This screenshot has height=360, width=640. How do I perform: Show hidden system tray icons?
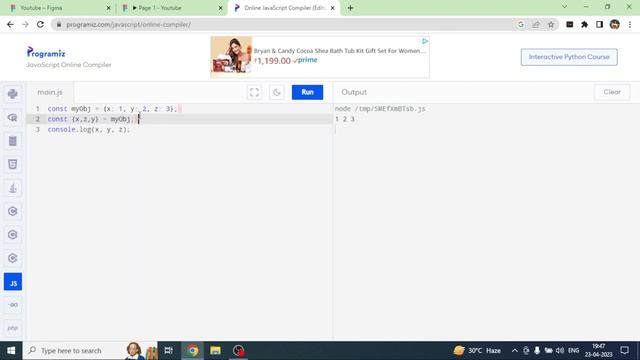[x=515, y=351]
